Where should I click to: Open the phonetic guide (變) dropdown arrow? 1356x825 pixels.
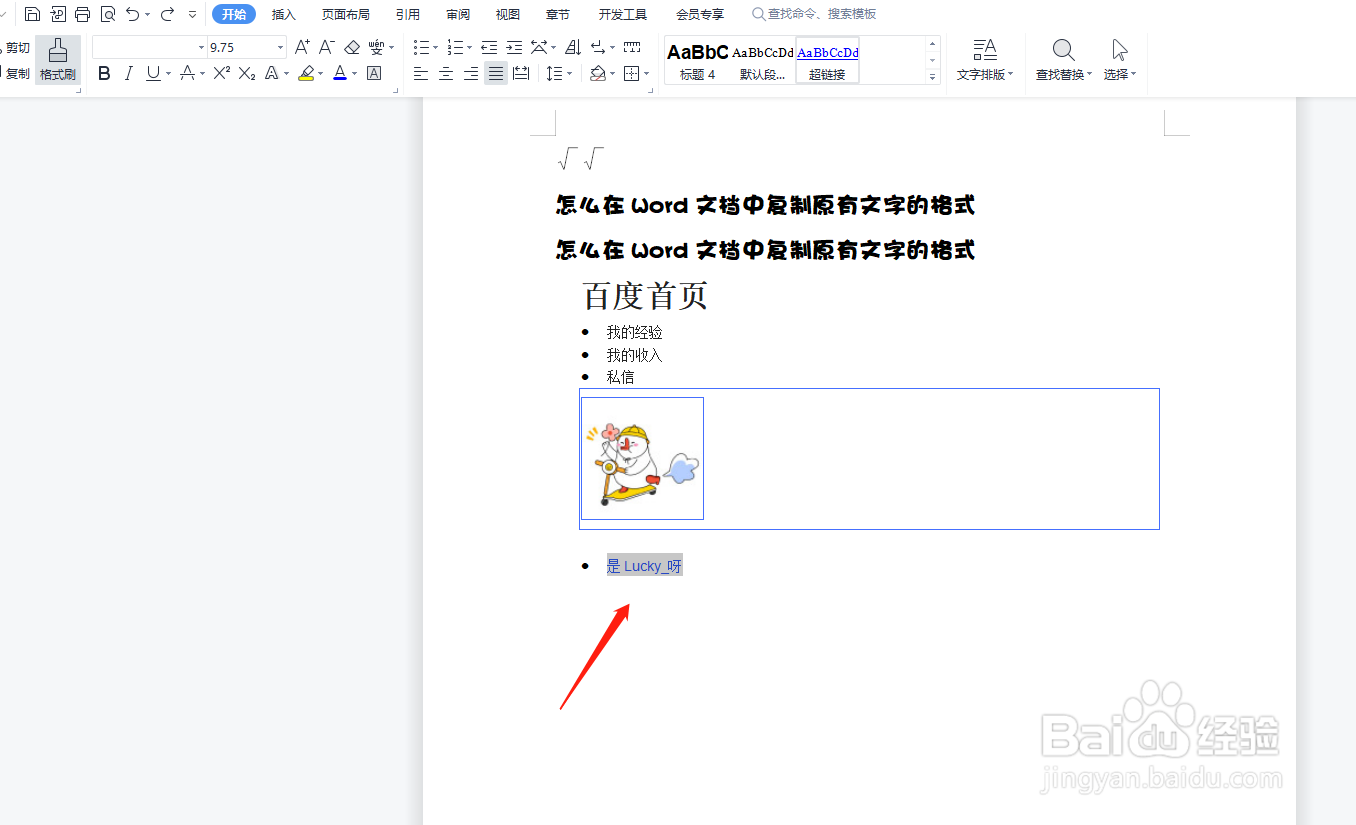click(391, 48)
